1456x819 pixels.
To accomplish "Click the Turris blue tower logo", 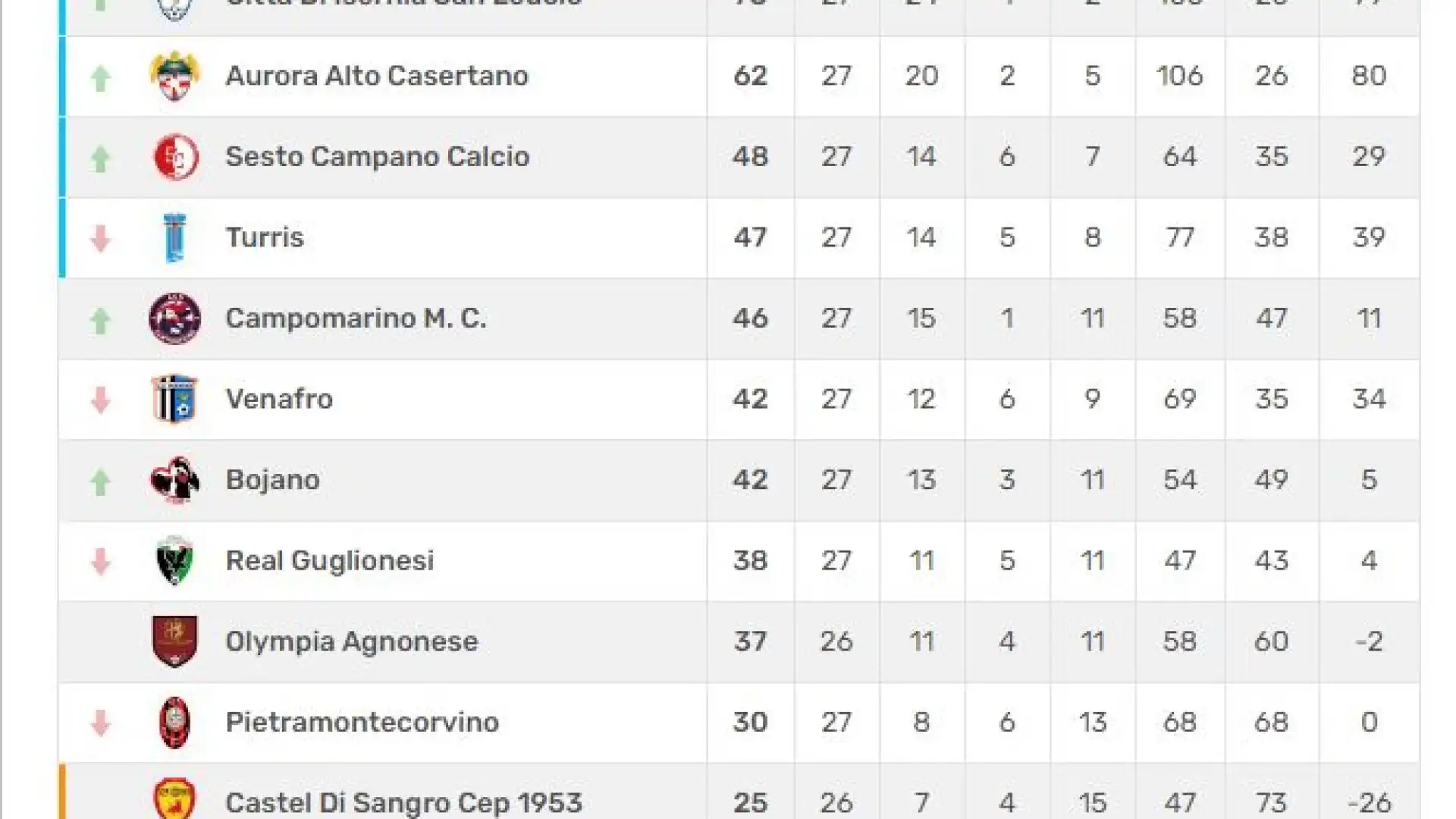I will pyautogui.click(x=175, y=238).
